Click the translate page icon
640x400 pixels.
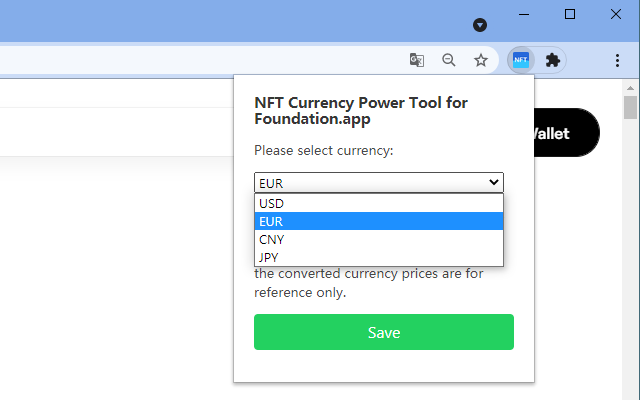point(417,60)
